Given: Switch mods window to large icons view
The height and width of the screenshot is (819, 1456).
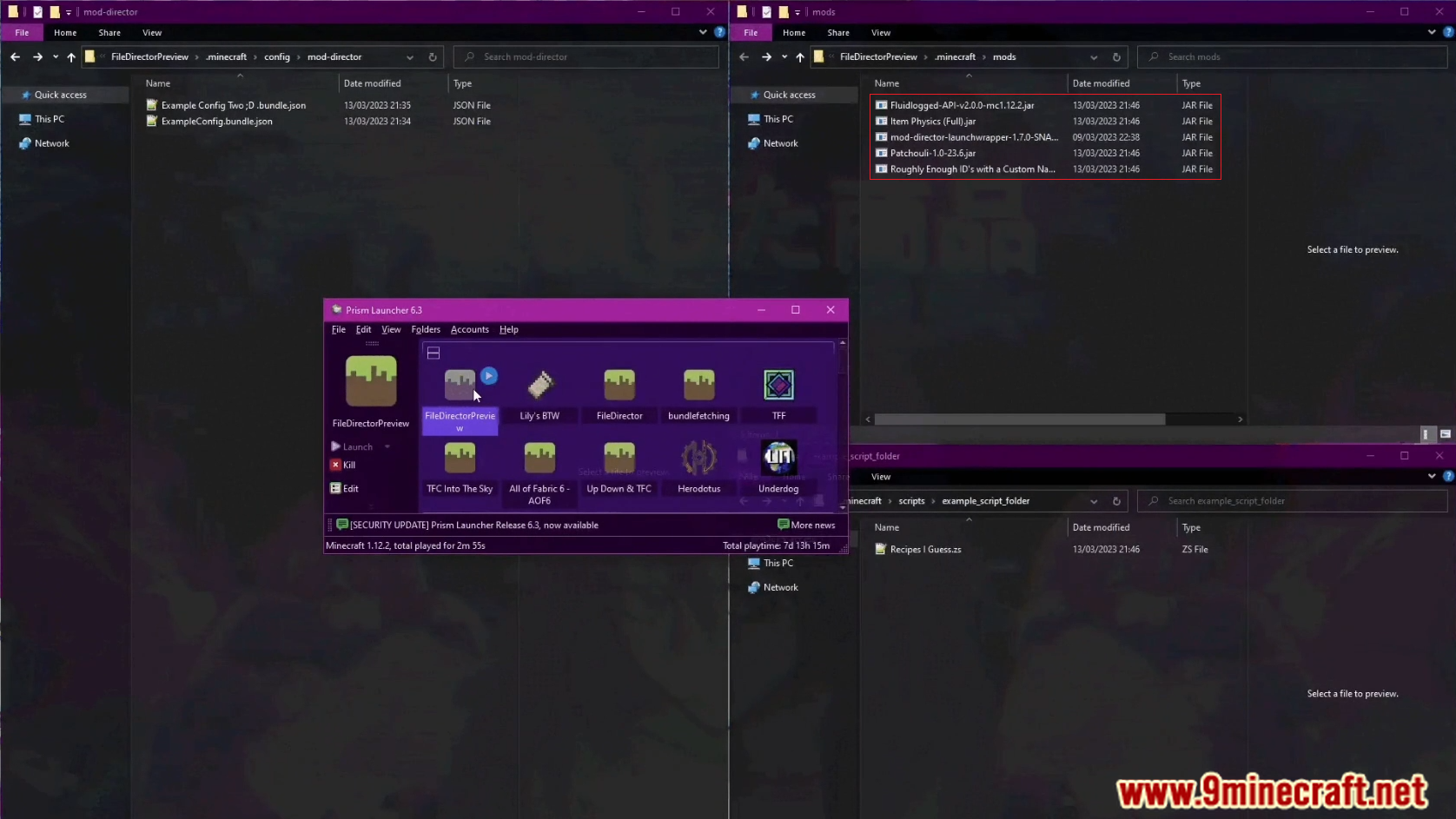Looking at the screenshot, I should click(x=1446, y=434).
